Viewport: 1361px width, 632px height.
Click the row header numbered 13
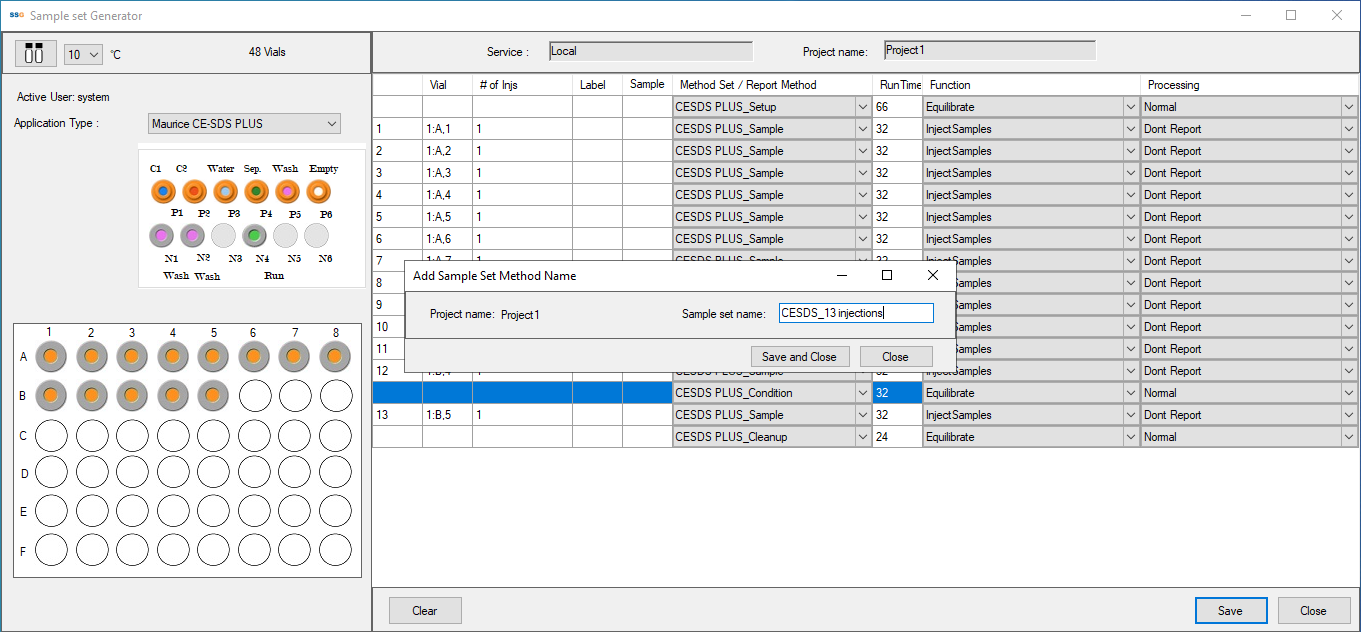[x=398, y=415]
